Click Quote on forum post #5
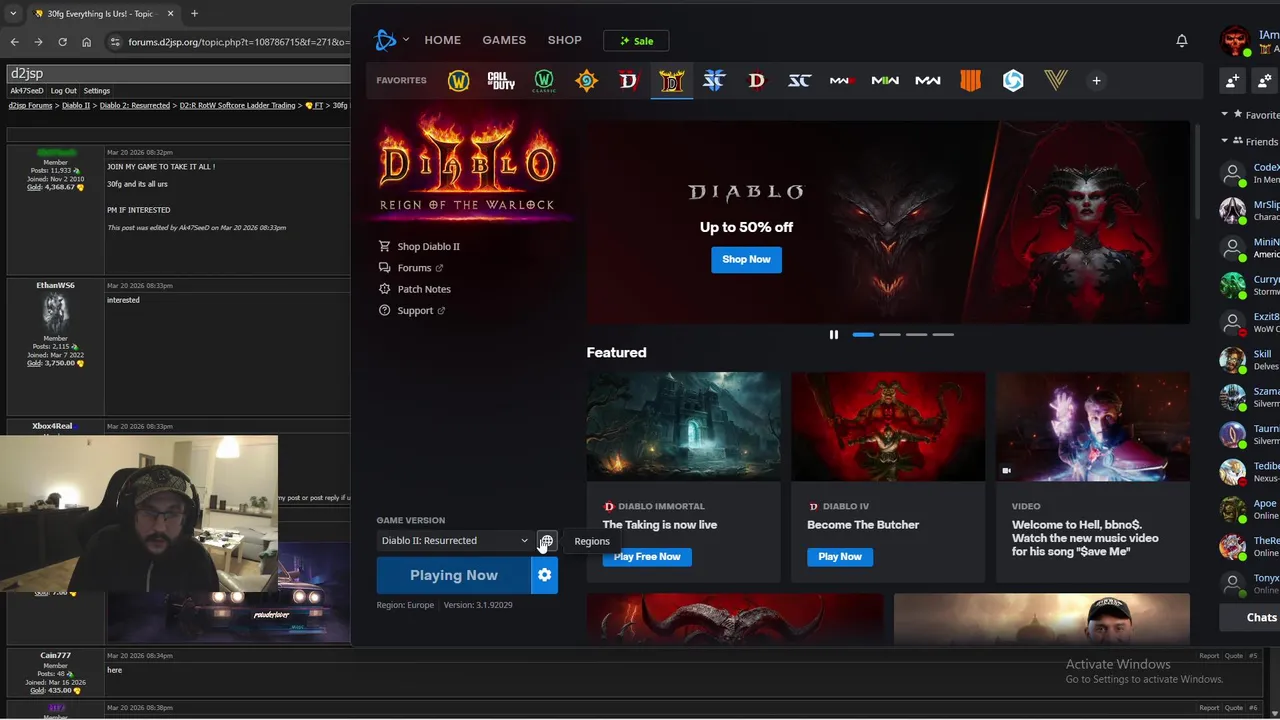The width and height of the screenshot is (1280, 720). point(1233,656)
